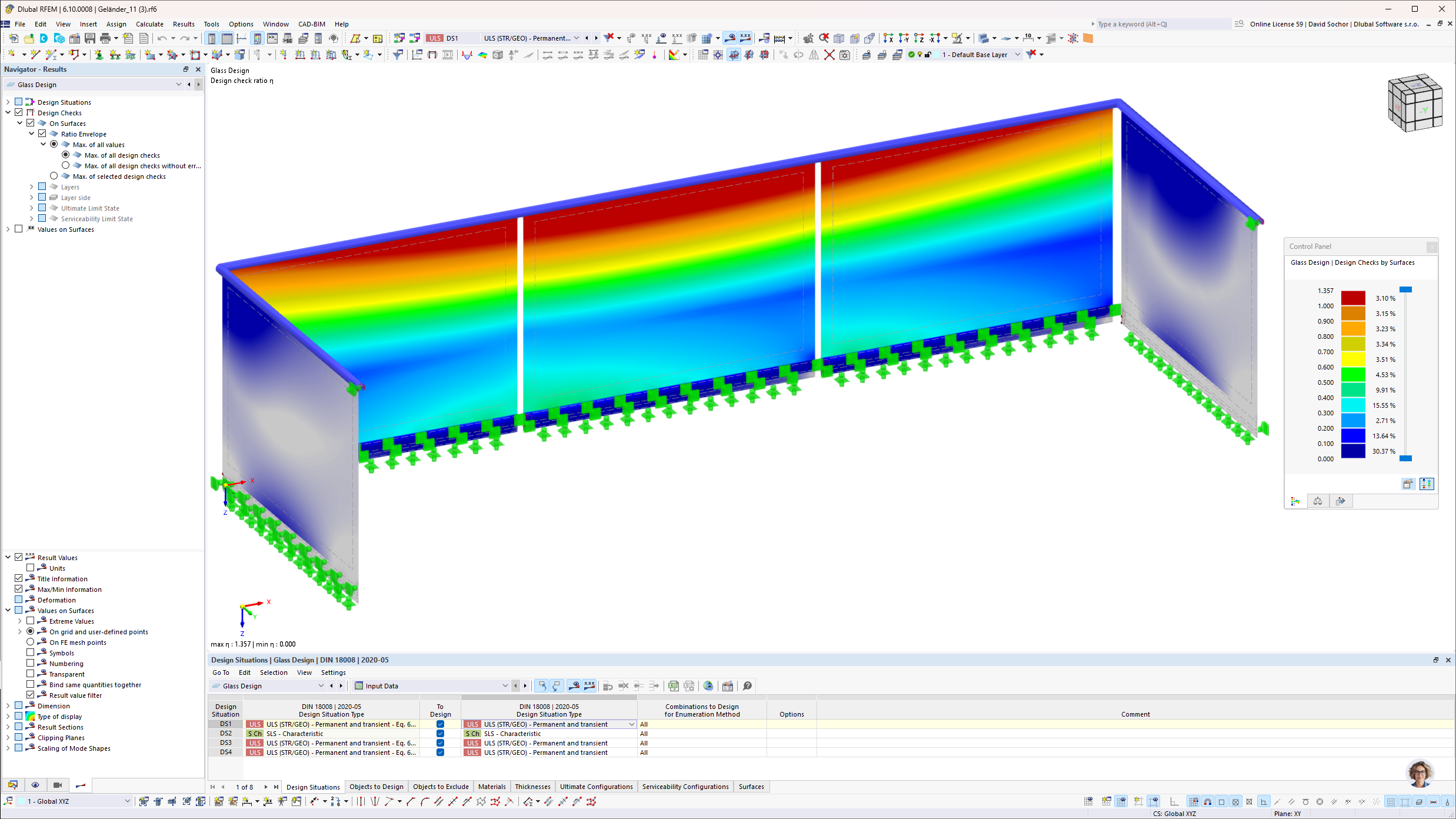Open the Calculate menu

(149, 24)
